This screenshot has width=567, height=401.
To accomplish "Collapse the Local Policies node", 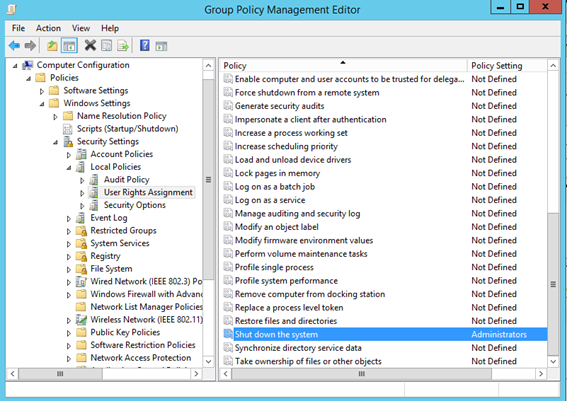I will click(69, 168).
